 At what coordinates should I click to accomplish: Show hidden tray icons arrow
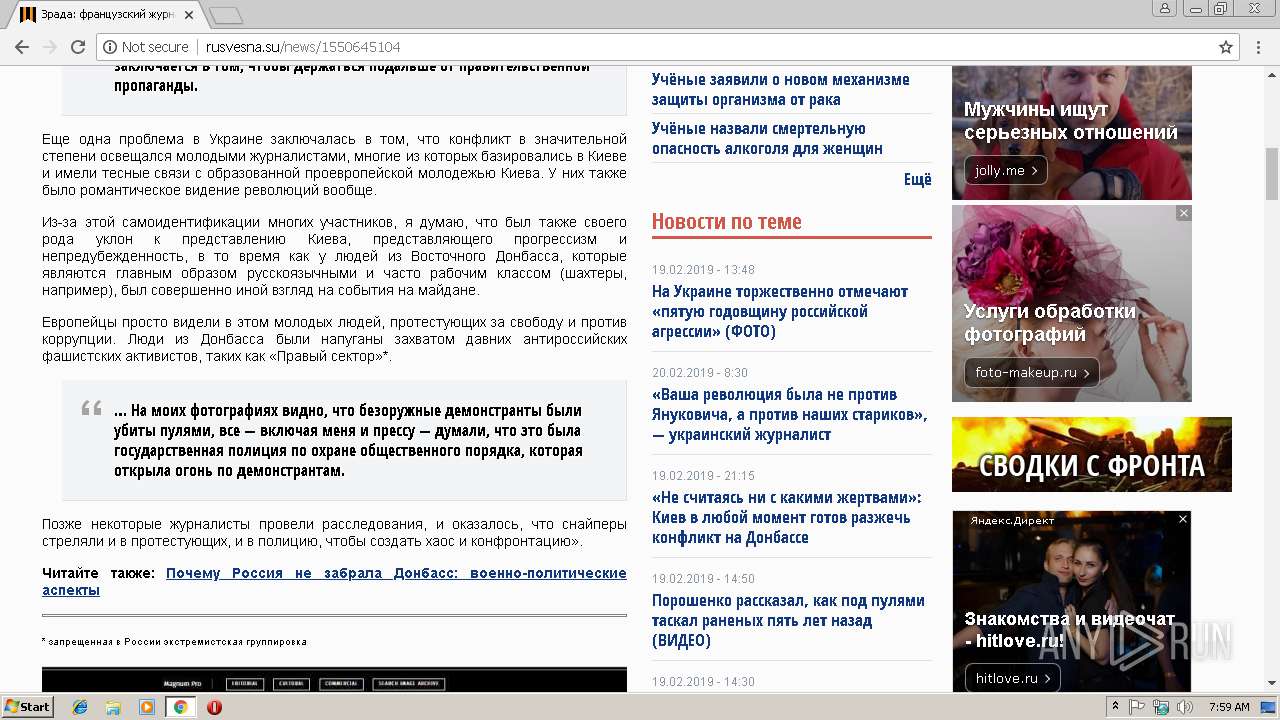pos(1116,707)
